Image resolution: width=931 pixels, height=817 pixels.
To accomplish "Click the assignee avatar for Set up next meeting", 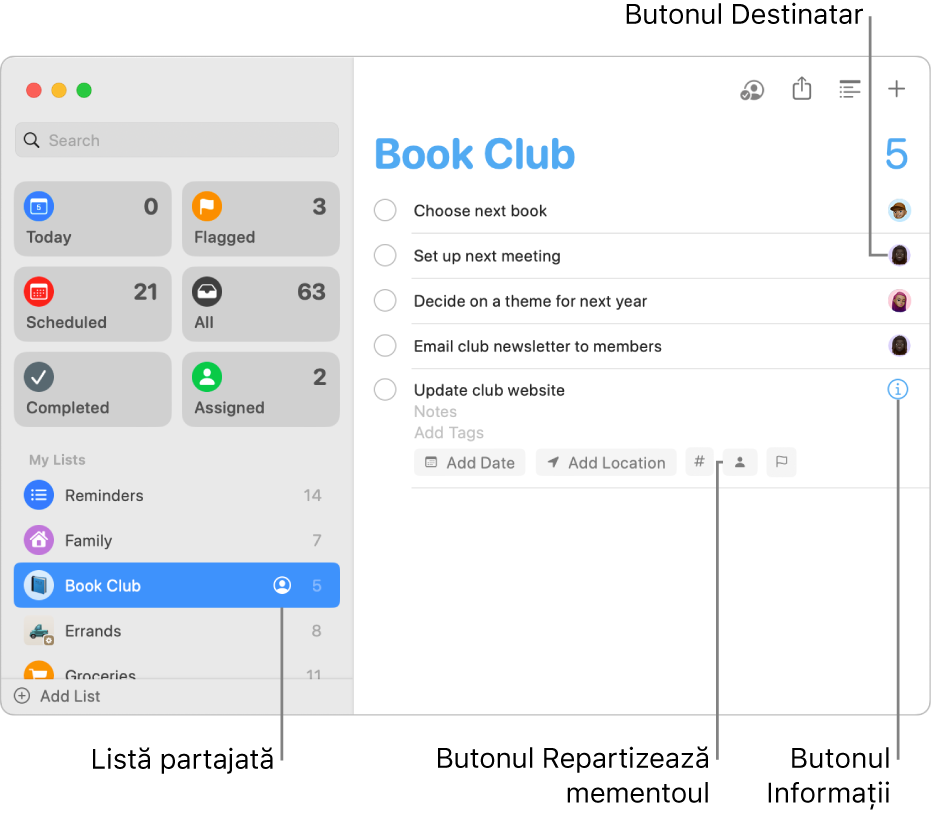I will pos(899,255).
